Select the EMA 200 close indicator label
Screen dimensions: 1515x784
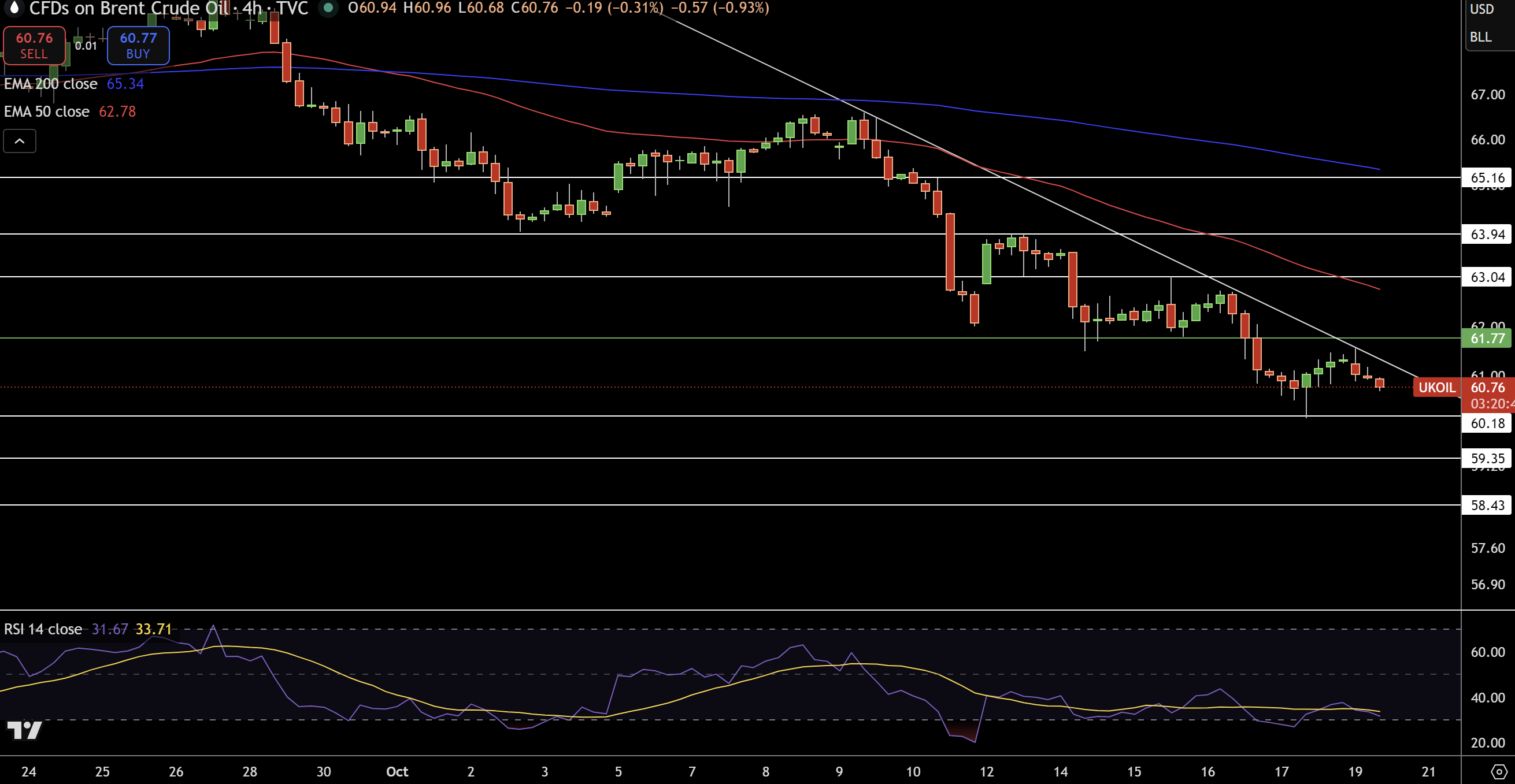[51, 84]
